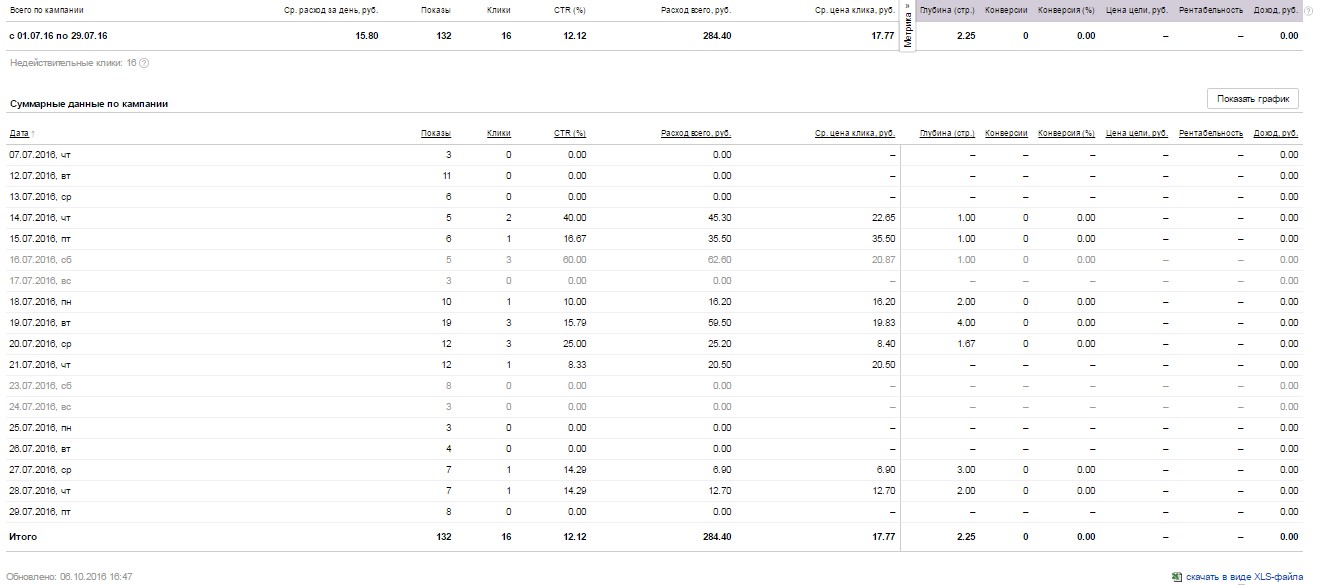Sort table by CTR (%) column link

(x=570, y=133)
